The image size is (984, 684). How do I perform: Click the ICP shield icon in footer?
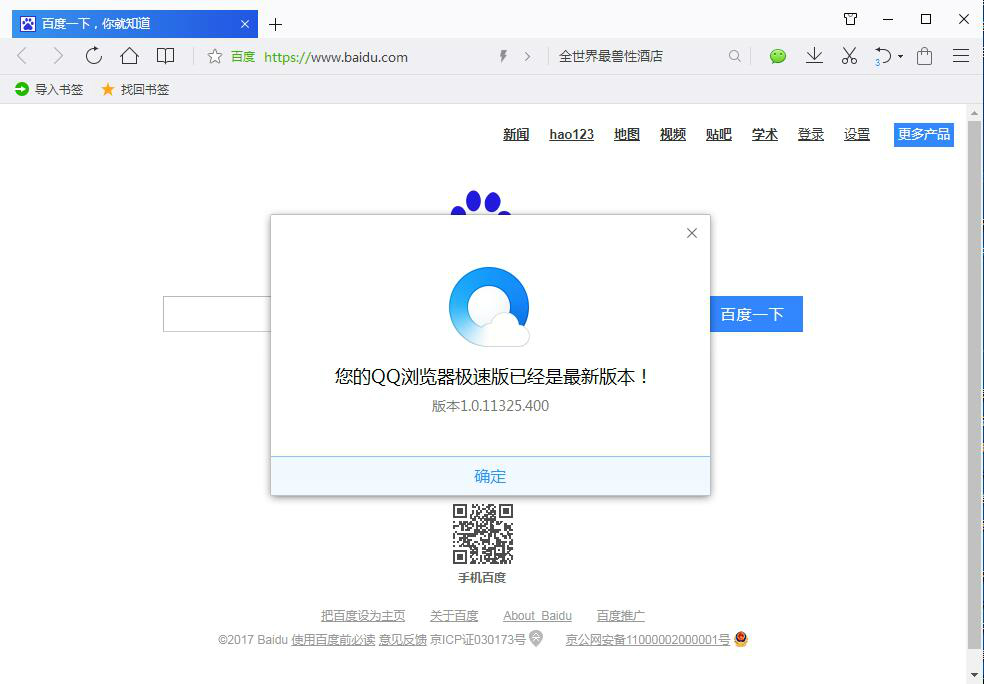click(536, 638)
